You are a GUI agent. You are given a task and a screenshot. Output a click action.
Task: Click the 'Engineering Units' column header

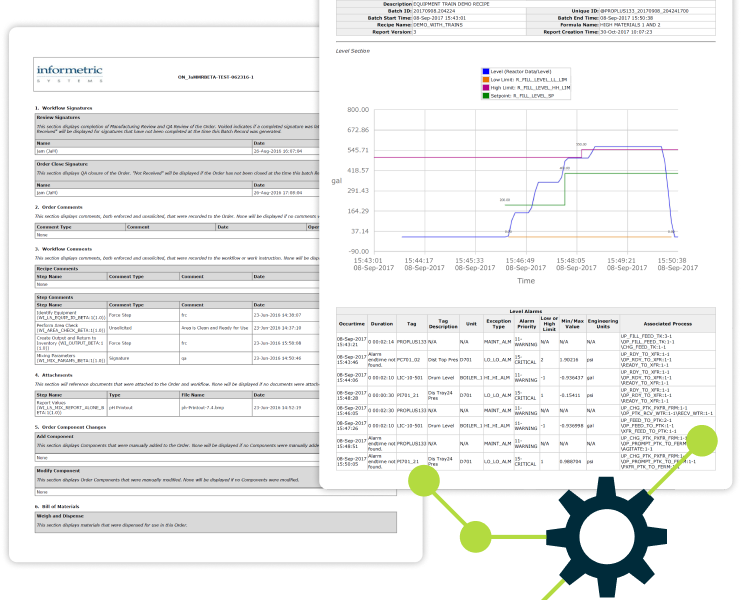[x=603, y=324]
